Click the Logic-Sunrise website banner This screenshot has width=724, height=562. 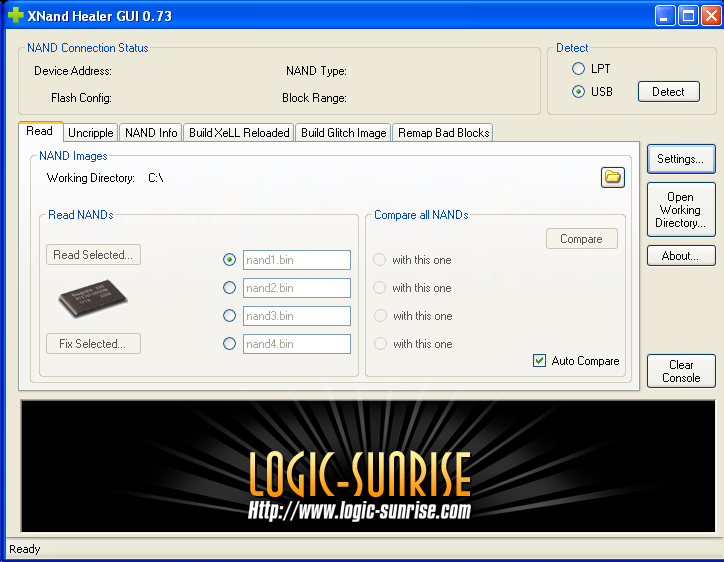pos(368,466)
